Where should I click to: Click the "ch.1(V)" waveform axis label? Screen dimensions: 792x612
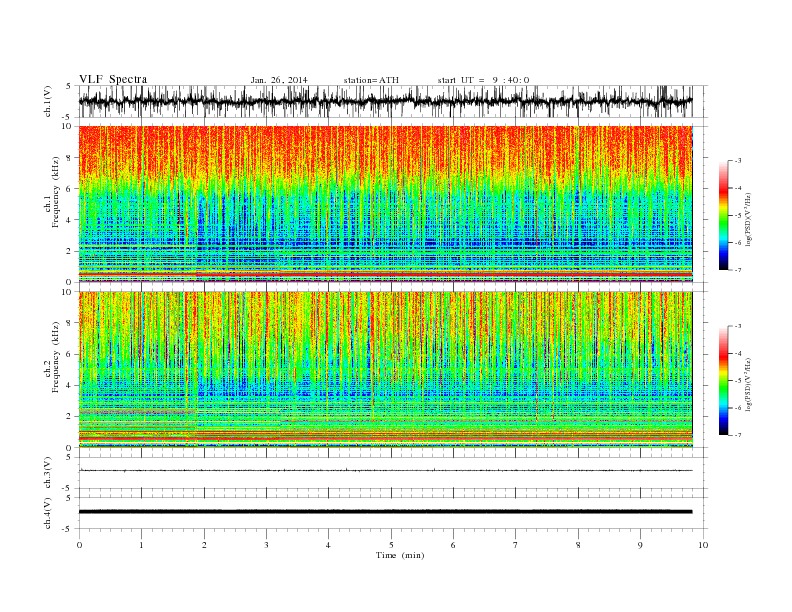point(47,101)
